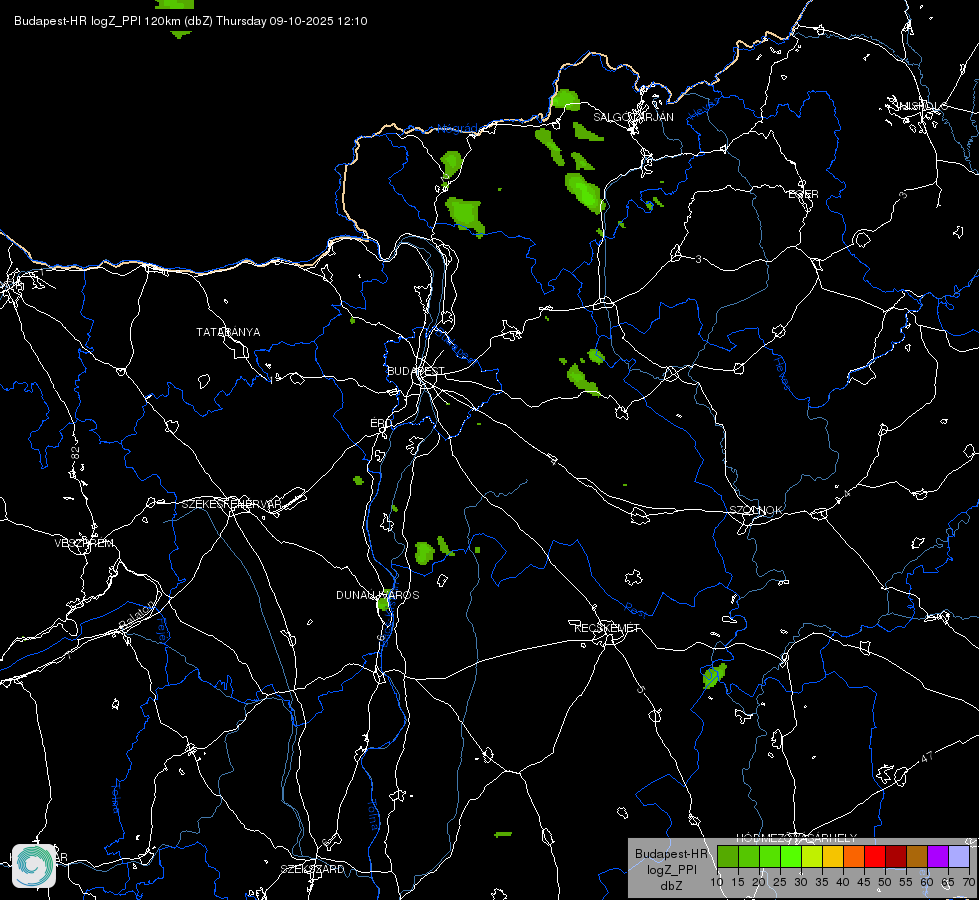Click the legend scale value 70
This screenshot has height=900, width=979.
click(968, 882)
